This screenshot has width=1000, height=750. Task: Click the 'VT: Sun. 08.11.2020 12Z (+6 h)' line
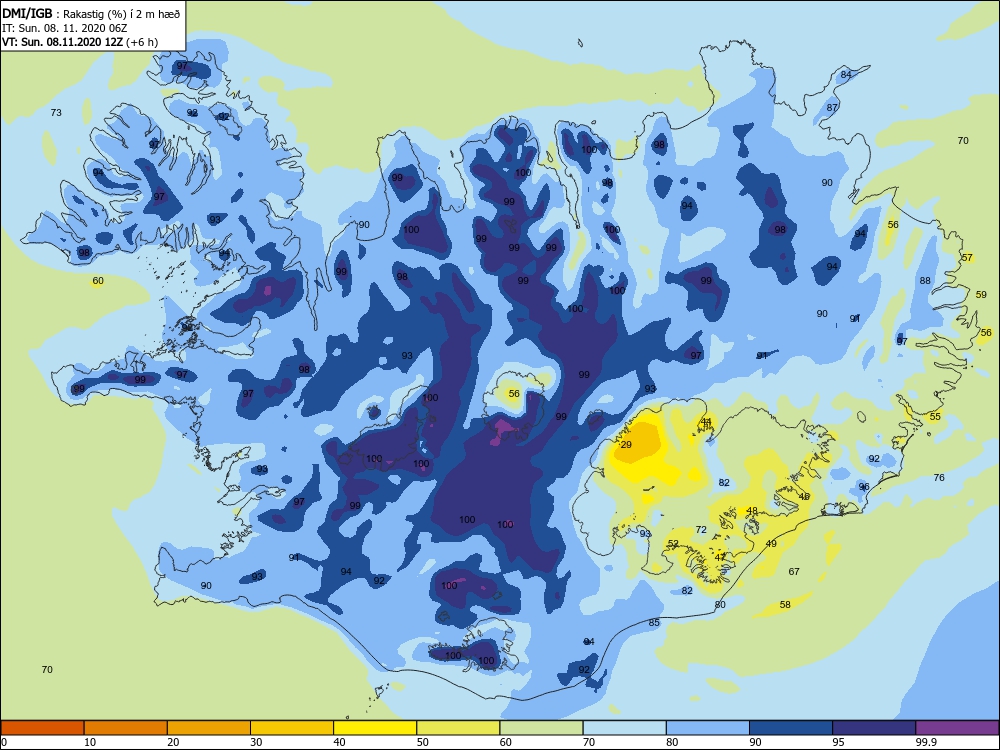coord(80,42)
